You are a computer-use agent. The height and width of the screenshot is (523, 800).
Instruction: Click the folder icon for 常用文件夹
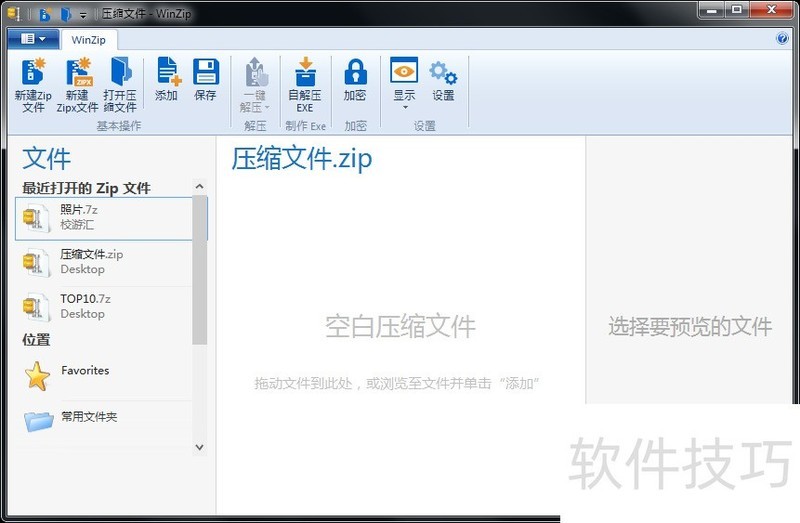[39, 421]
